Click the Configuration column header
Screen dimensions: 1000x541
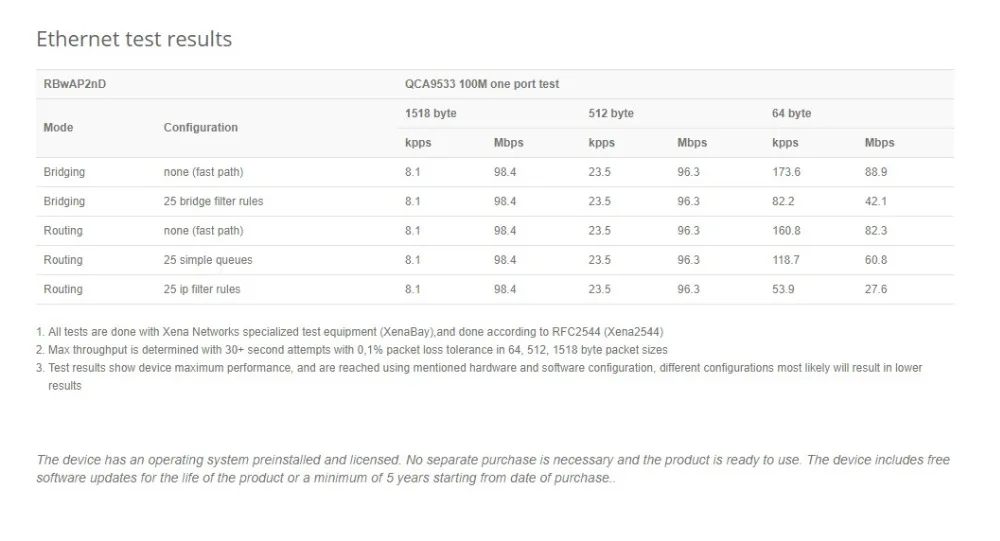click(201, 128)
